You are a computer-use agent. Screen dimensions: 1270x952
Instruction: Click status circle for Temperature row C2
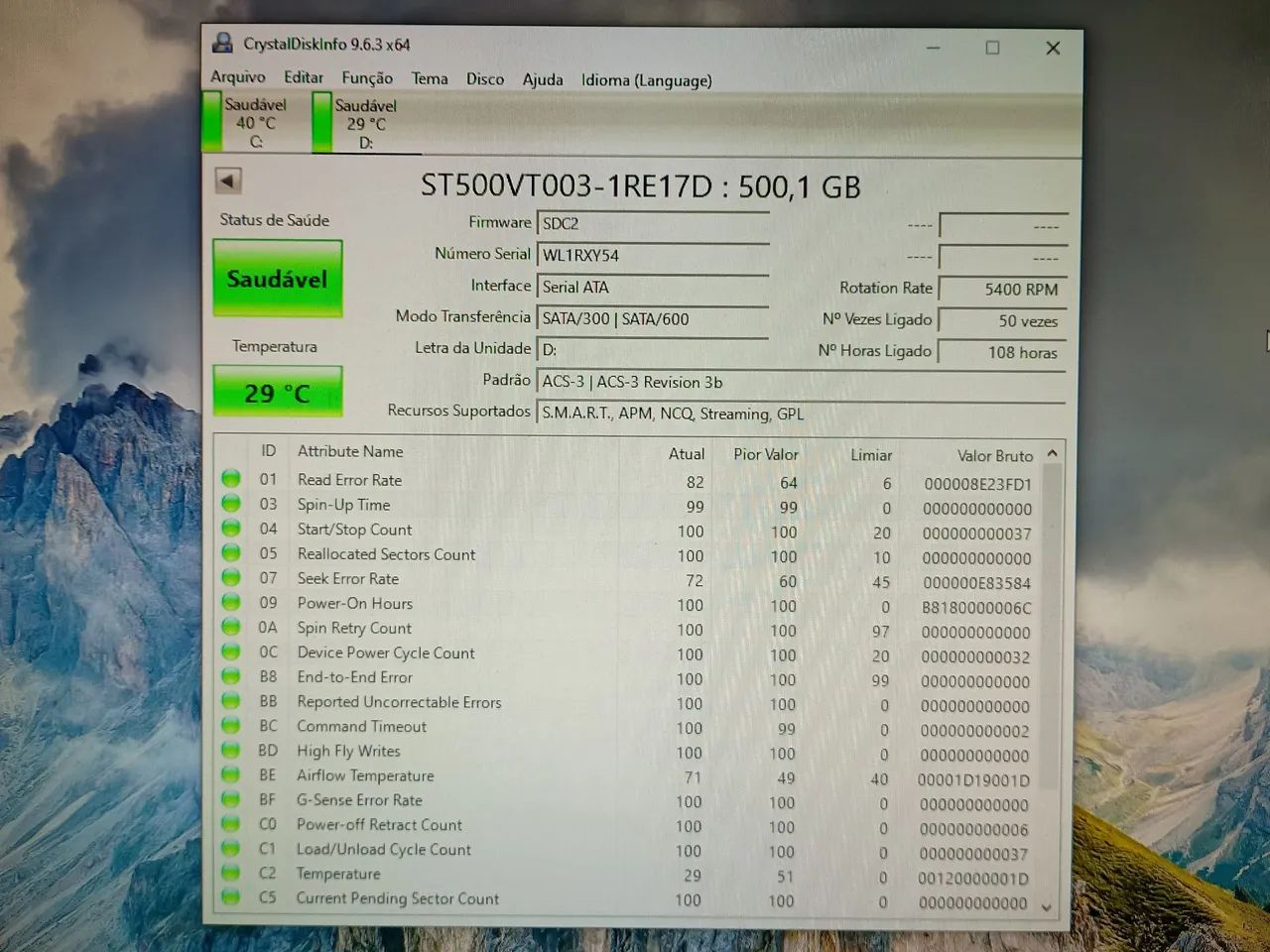point(231,873)
